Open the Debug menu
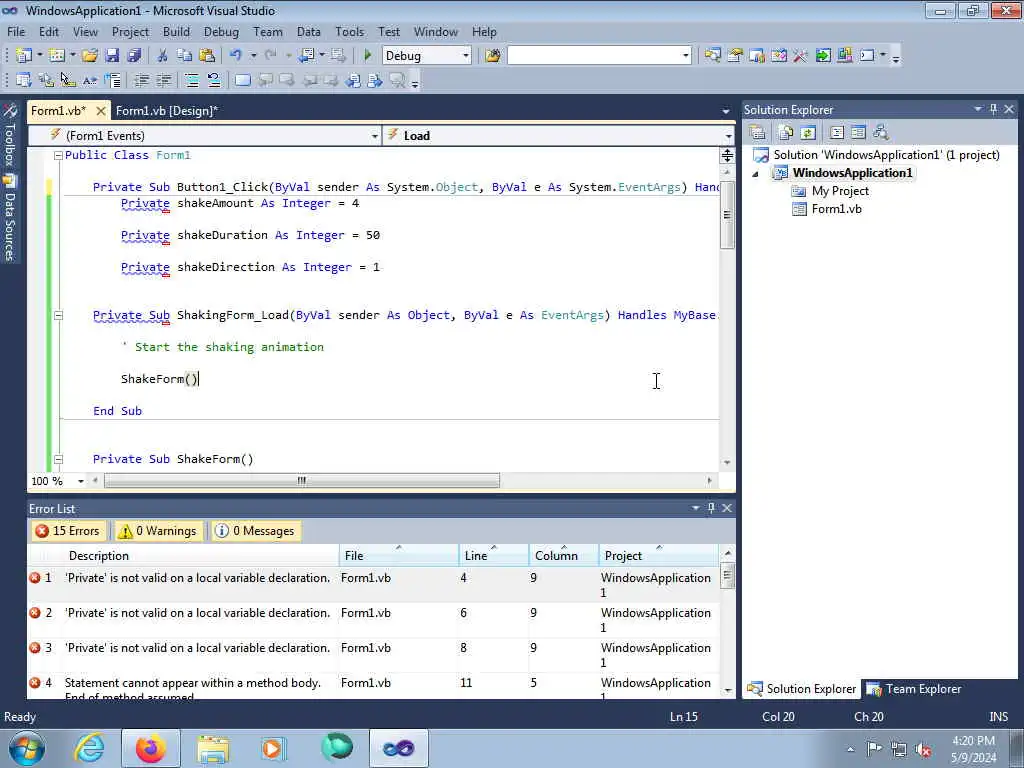Image resolution: width=1024 pixels, height=768 pixels. click(x=221, y=32)
